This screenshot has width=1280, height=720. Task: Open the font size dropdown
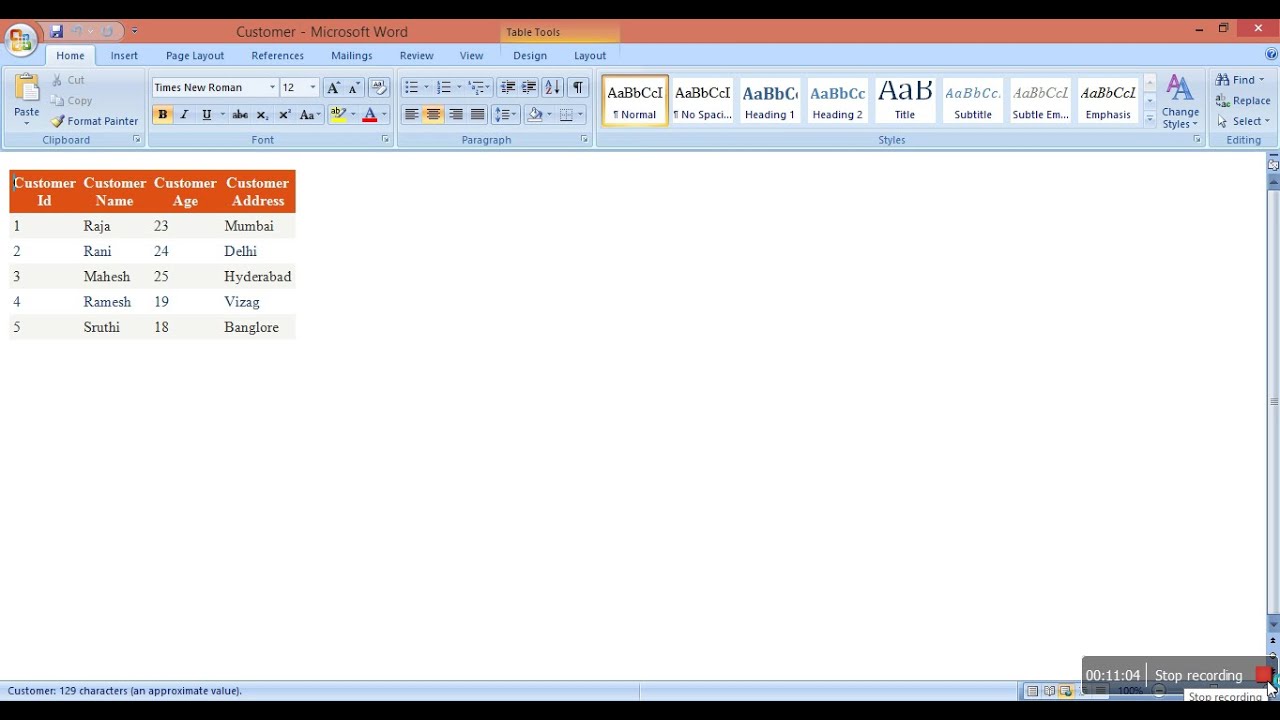pyautogui.click(x=313, y=88)
